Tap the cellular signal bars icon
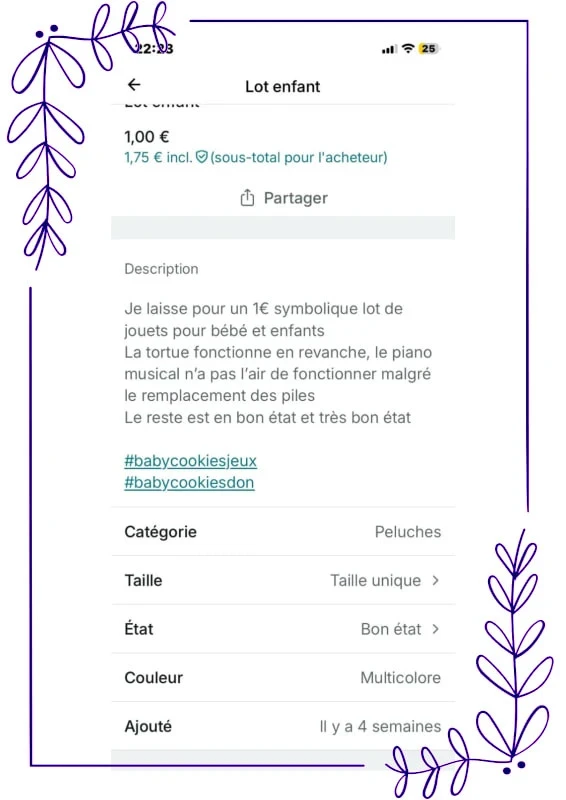Image resolution: width=566 pixels, height=800 pixels. click(389, 49)
